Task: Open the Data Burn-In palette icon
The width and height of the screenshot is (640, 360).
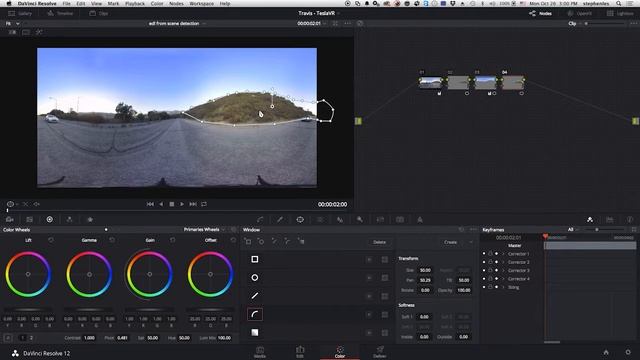Action: (x=420, y=220)
